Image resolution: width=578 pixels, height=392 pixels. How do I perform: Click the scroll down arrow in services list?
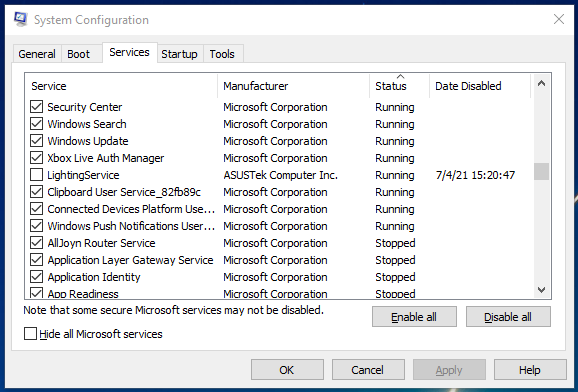541,290
